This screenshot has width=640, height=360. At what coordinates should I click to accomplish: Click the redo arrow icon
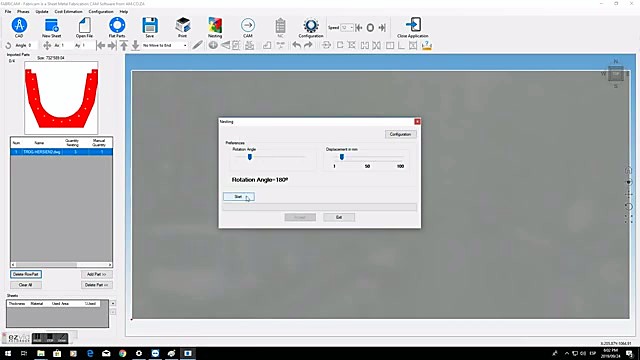(x=308, y=45)
